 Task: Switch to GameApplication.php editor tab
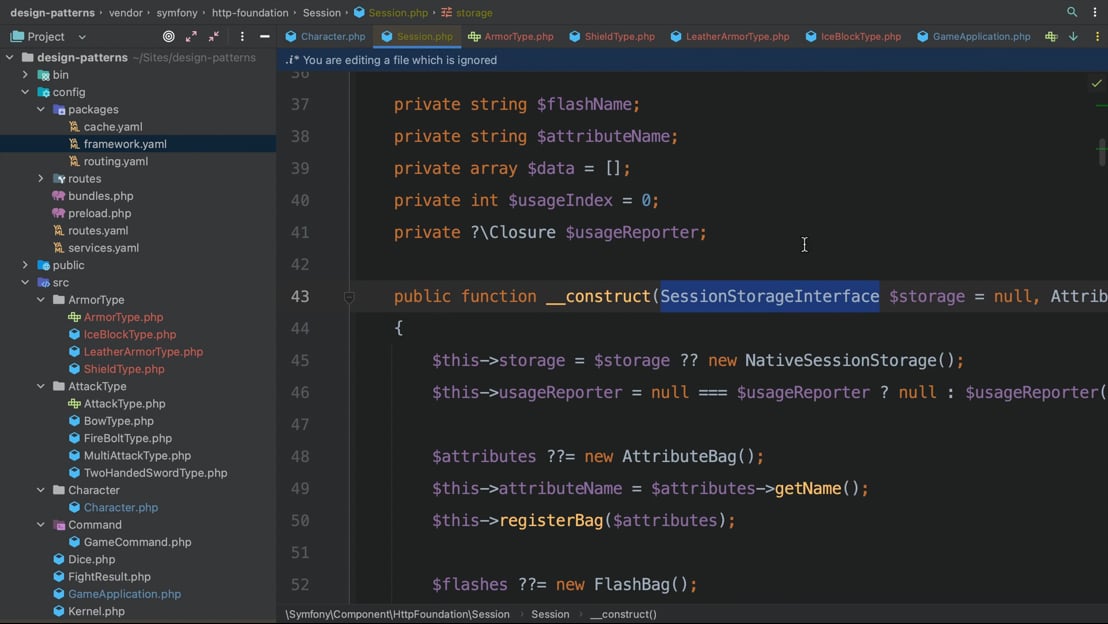(973, 36)
